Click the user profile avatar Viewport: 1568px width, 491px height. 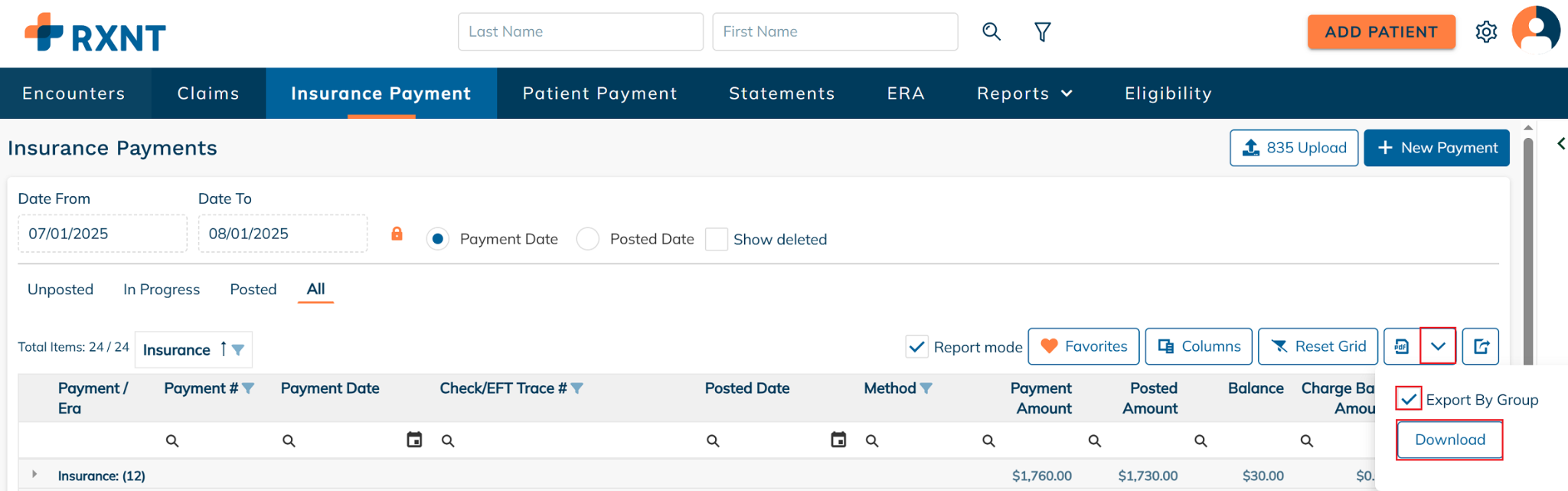click(x=1535, y=31)
